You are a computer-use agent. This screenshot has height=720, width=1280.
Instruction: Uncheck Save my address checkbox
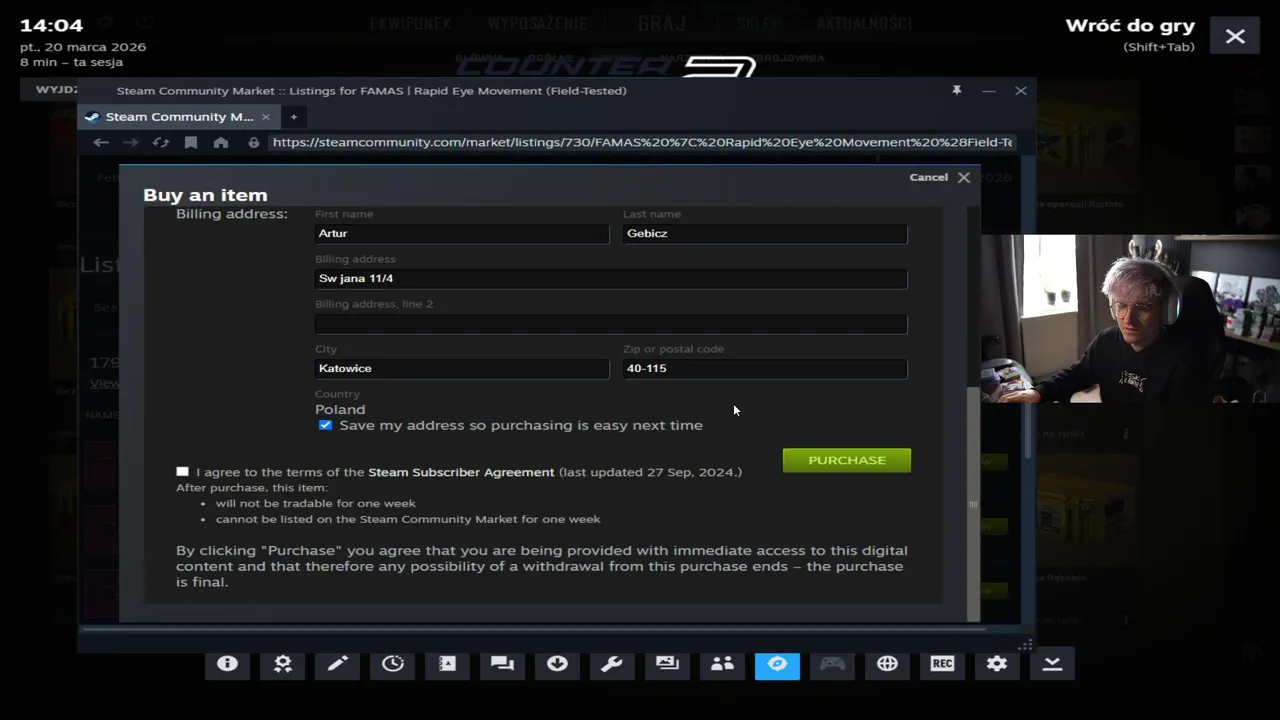click(325, 425)
